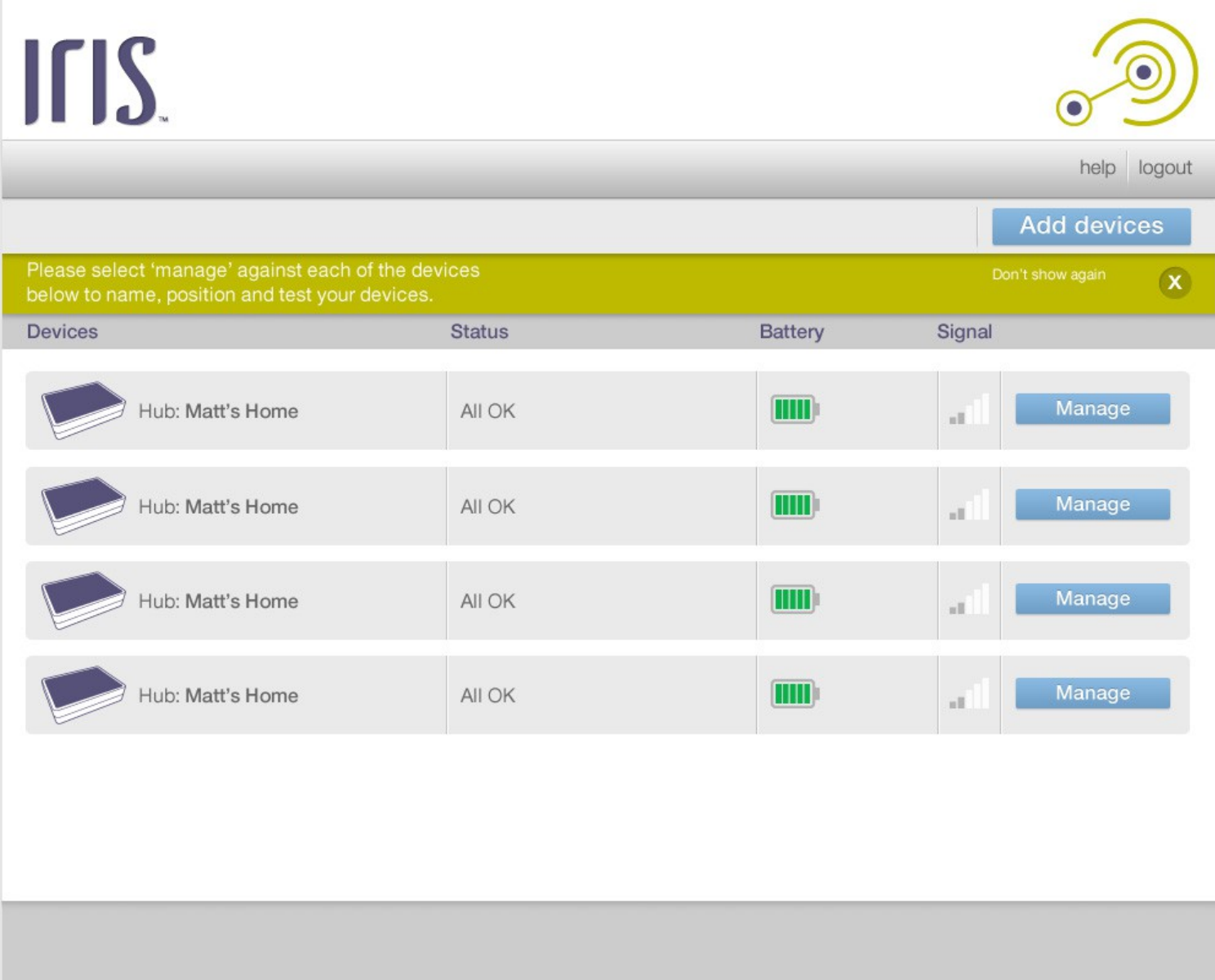The height and width of the screenshot is (980, 1215).
Task: Click the battery icon in the first row
Action: (x=794, y=409)
